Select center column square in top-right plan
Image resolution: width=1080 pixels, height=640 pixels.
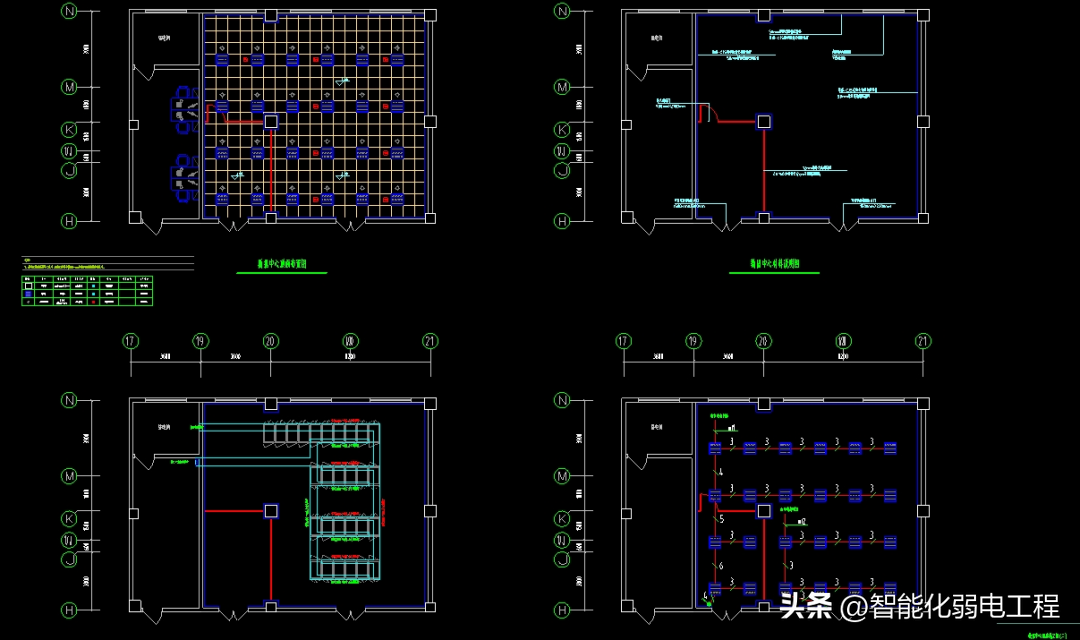[x=763, y=121]
